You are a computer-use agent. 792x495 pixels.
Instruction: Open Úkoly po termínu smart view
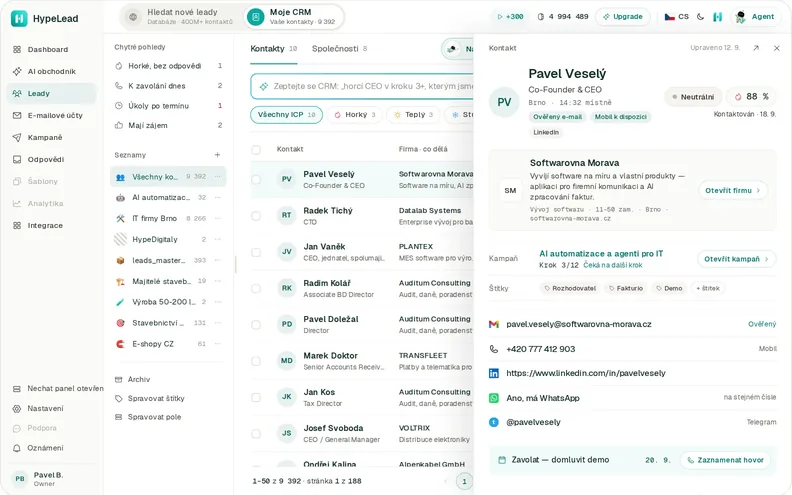click(169, 106)
